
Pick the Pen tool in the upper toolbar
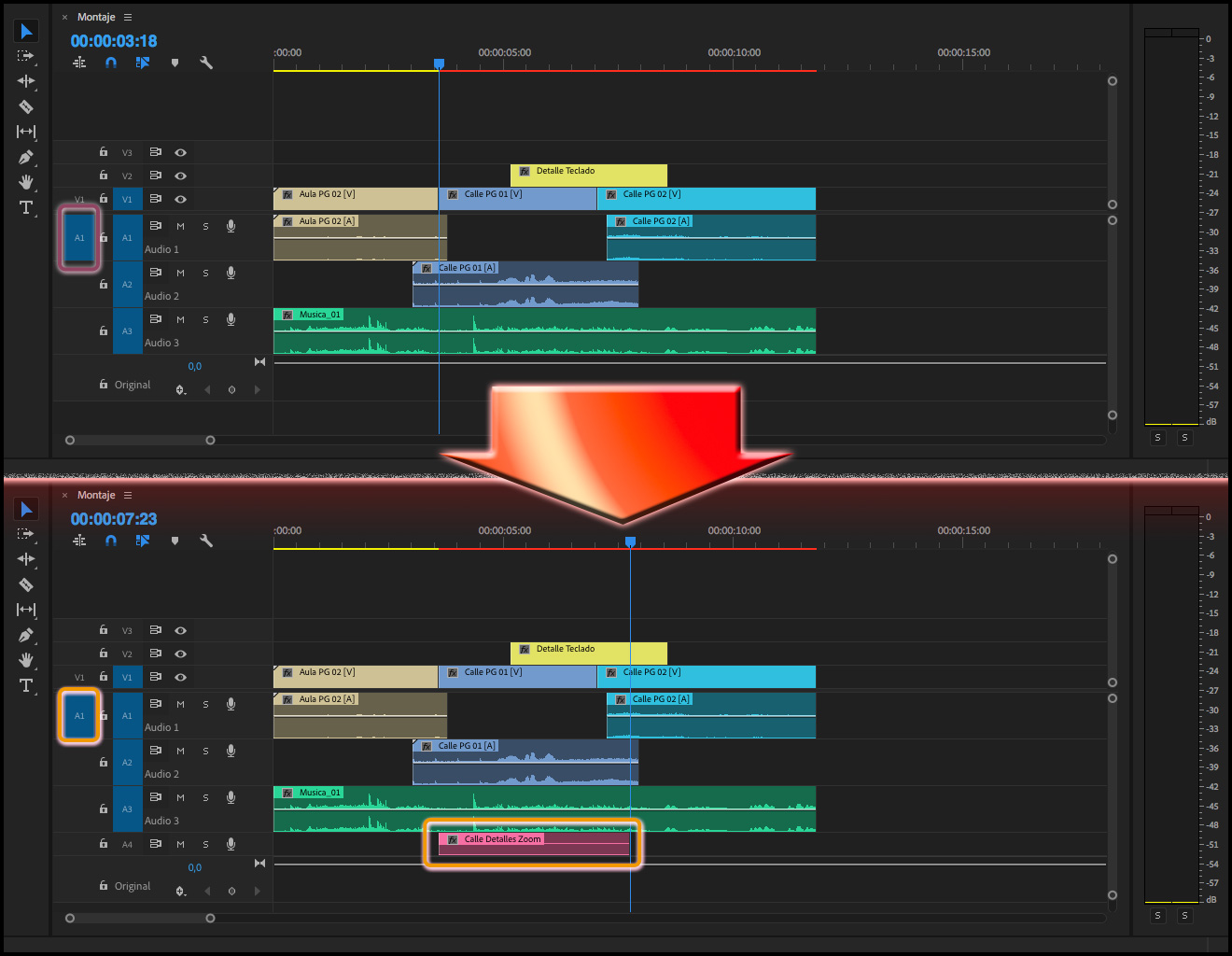pos(26,157)
